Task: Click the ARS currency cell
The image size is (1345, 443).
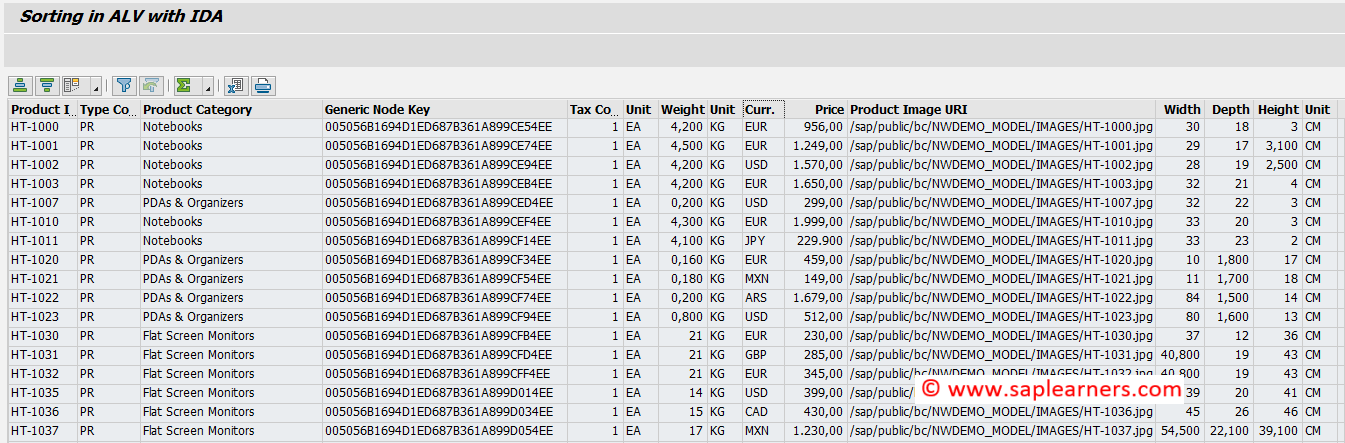Action: [763, 298]
